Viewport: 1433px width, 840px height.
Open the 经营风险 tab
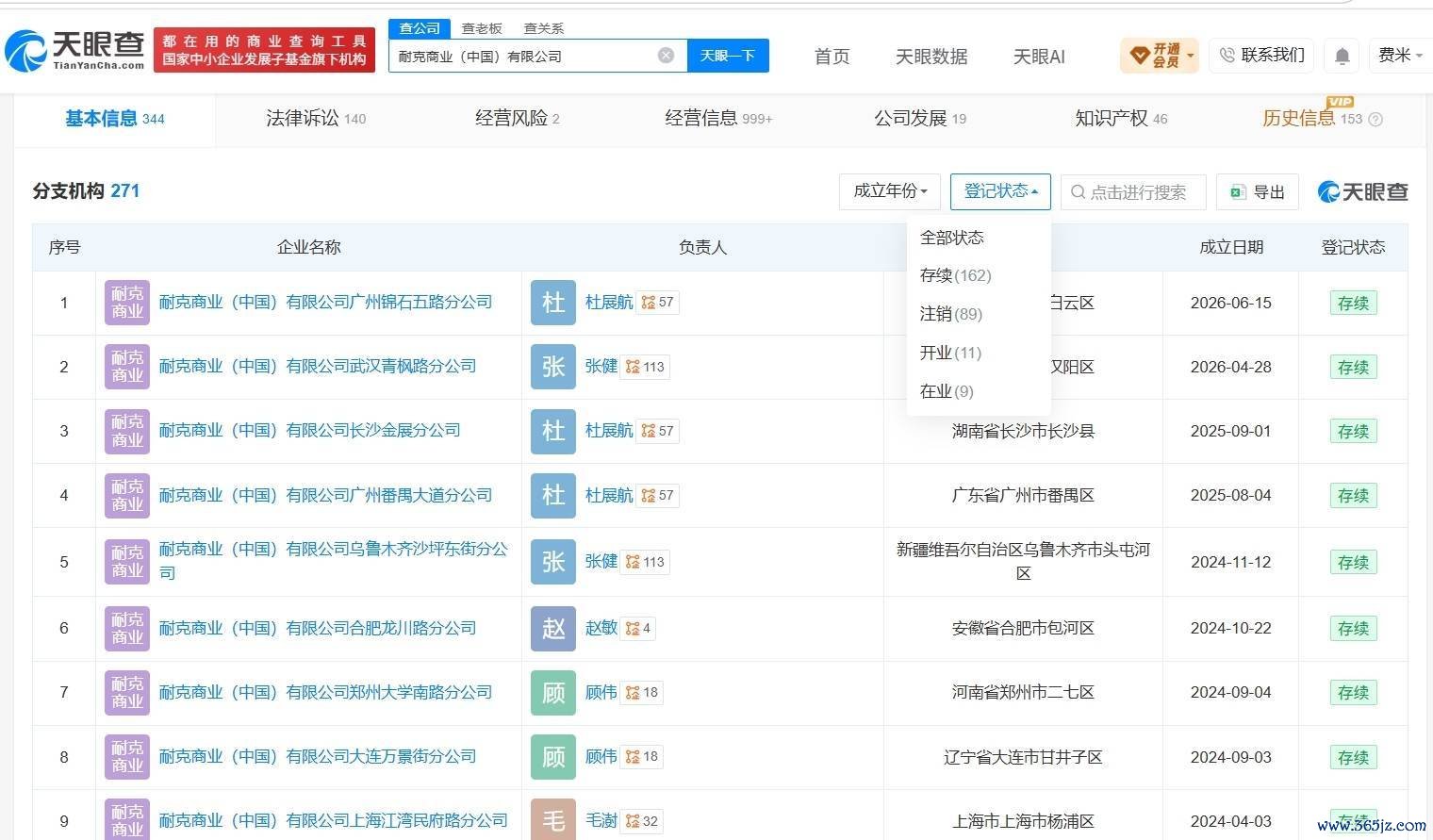click(x=518, y=119)
